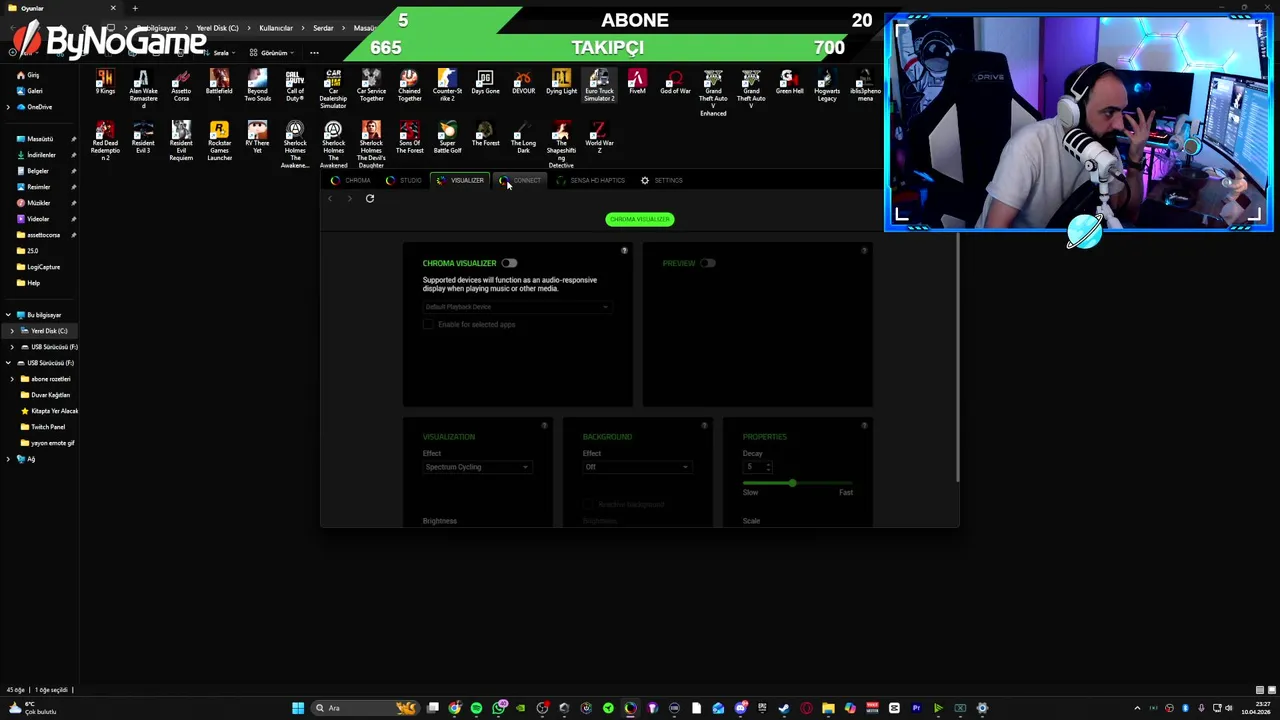Select the DEVOUR game shortcut
Screen dimensions: 1280x720
pos(523,83)
